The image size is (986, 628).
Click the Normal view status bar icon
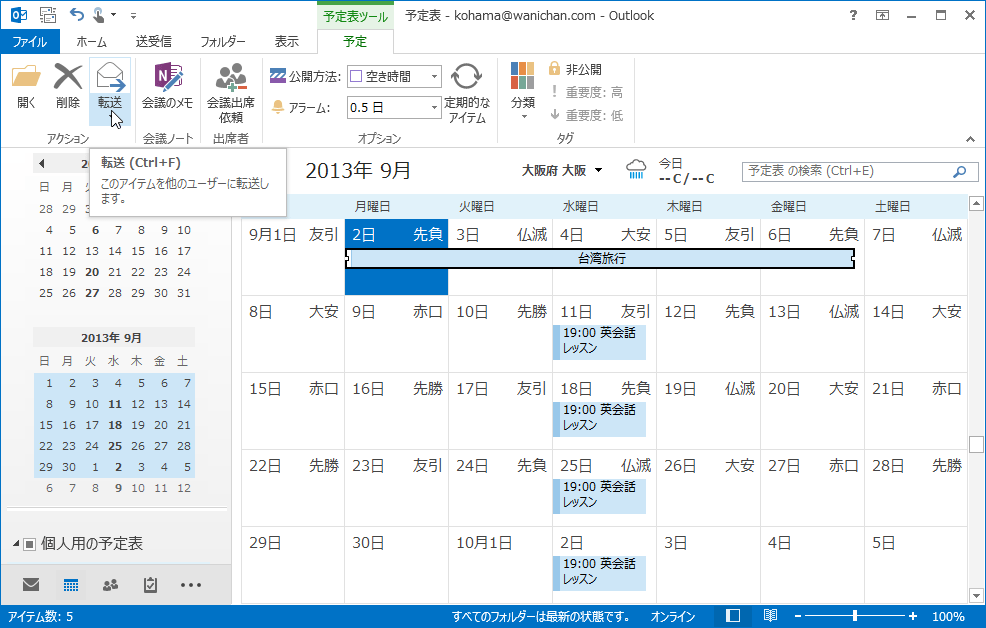pyautogui.click(x=733, y=616)
